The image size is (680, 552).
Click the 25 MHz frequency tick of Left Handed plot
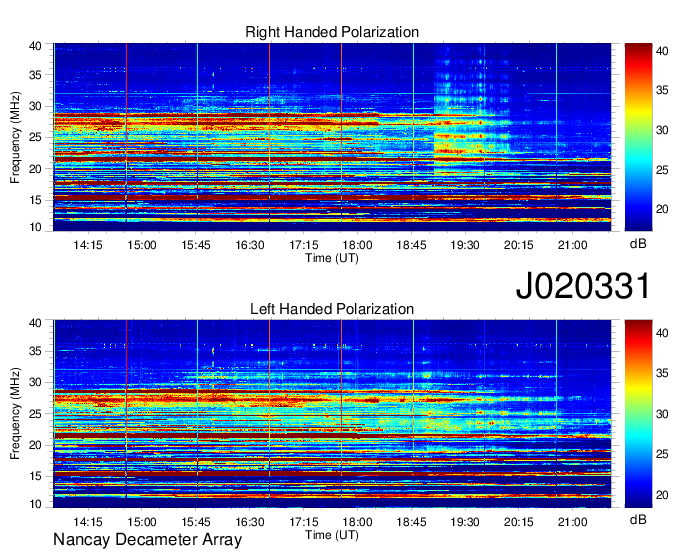pyautogui.click(x=36, y=414)
